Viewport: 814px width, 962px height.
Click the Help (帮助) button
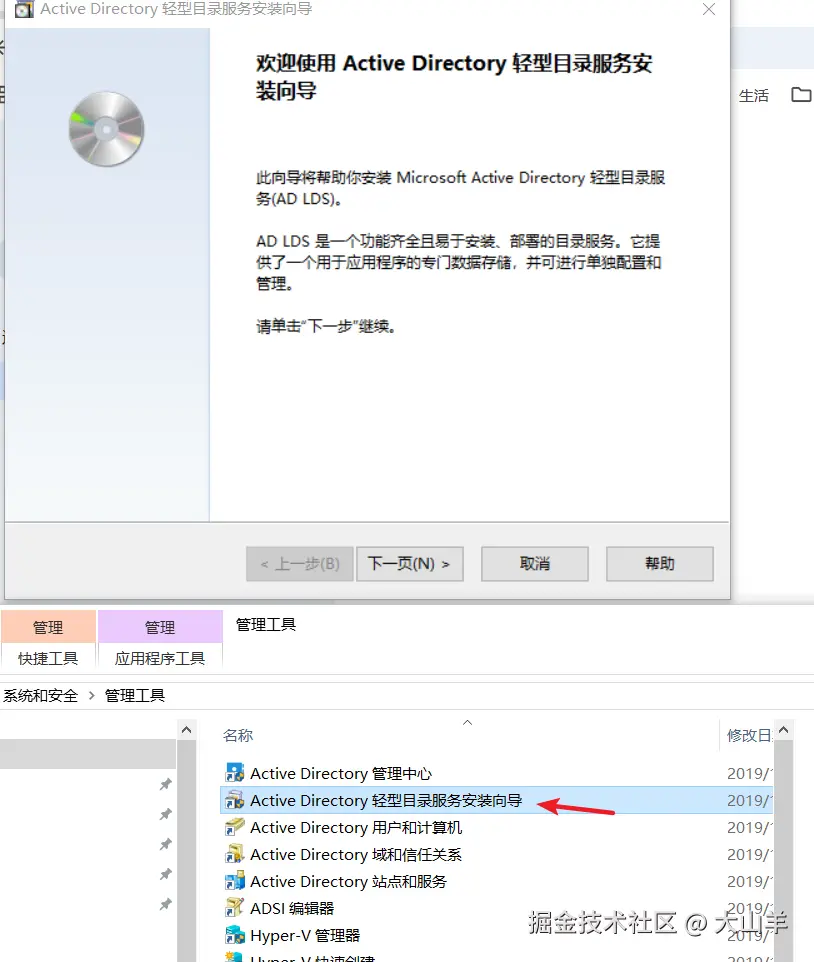tap(659, 563)
